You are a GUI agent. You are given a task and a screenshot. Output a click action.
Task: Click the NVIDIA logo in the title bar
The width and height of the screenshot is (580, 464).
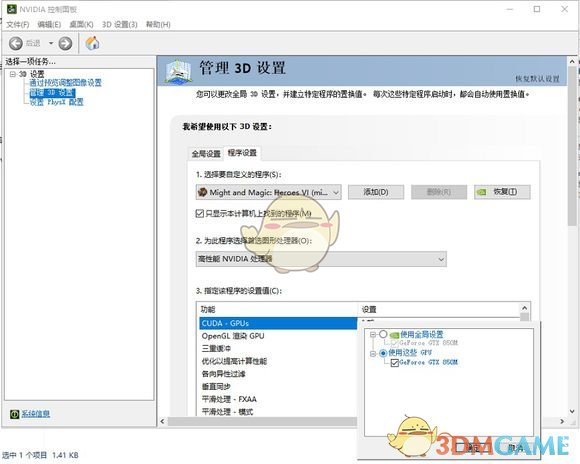pos(11,9)
